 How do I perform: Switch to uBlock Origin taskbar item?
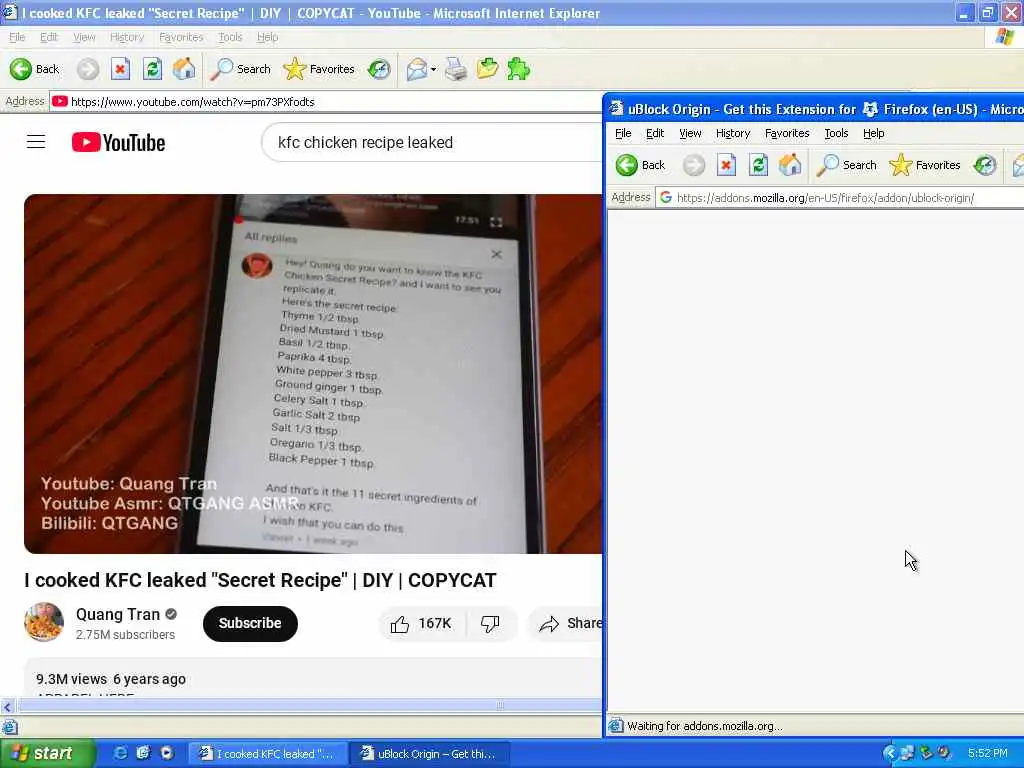point(429,754)
